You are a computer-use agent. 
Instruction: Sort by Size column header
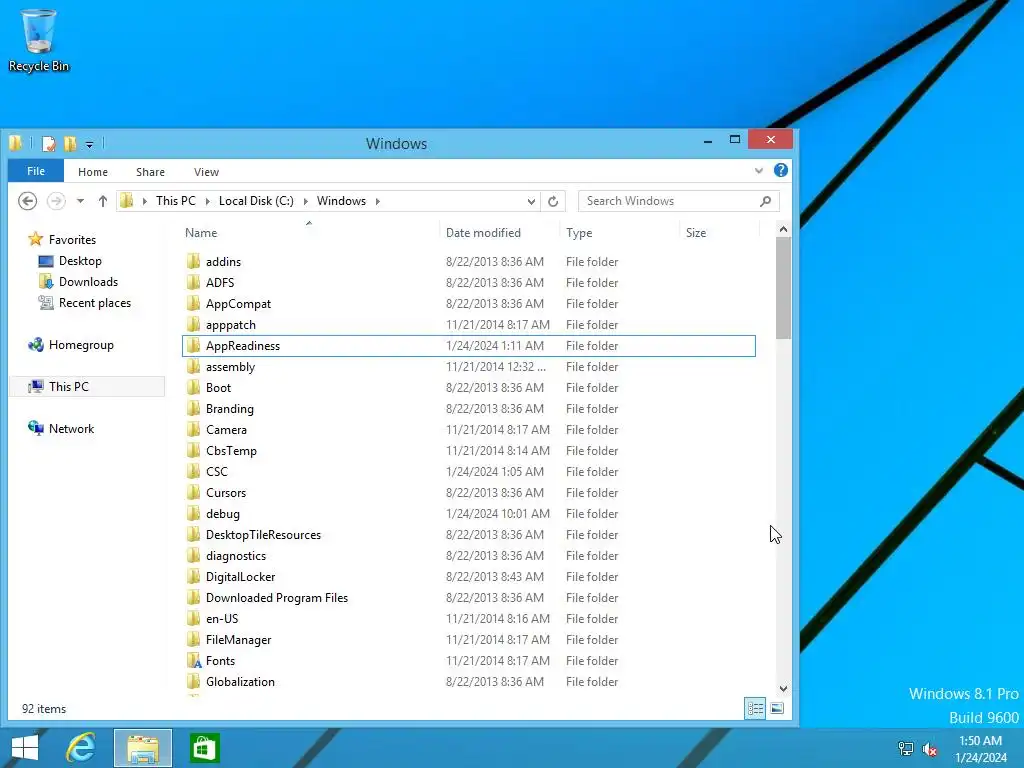720,232
